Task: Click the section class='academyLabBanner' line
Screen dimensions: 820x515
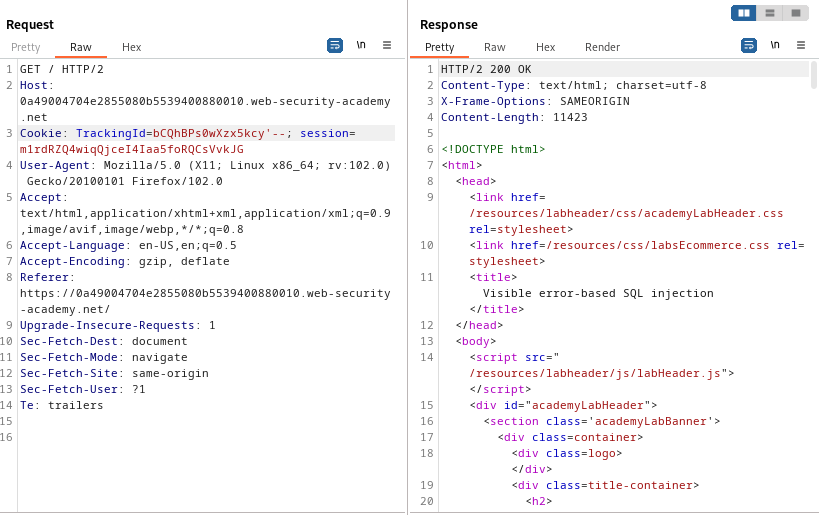Action: (x=602, y=421)
